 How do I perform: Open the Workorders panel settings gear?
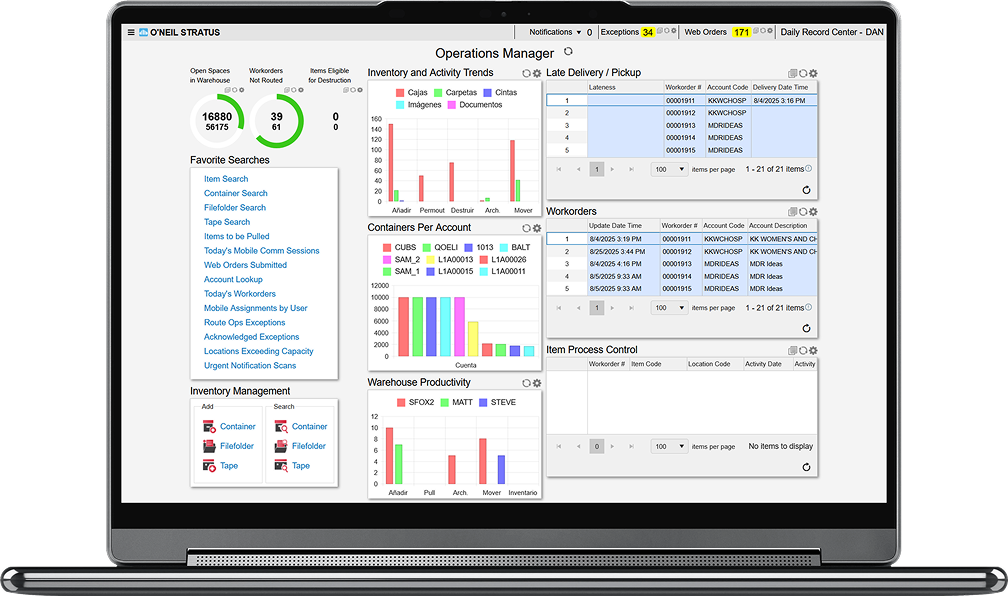[x=813, y=212]
